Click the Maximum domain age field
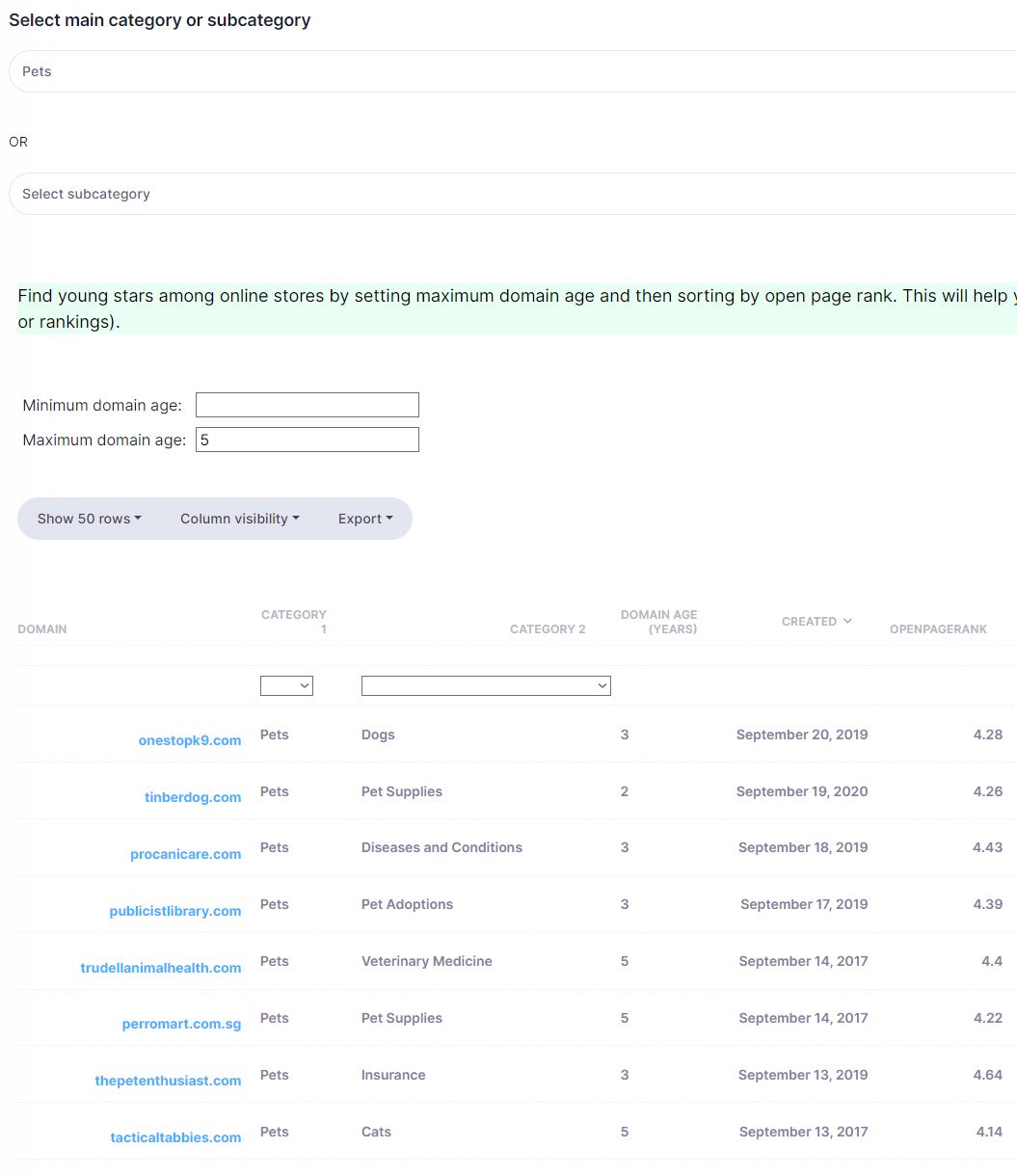The height and width of the screenshot is (1176, 1017). point(307,440)
